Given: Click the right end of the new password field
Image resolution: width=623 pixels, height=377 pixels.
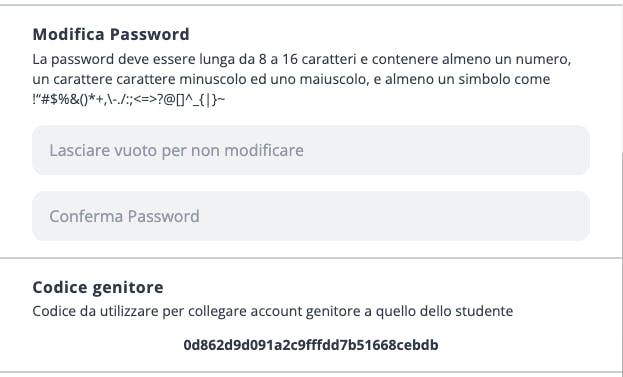Looking at the screenshot, I should click(x=572, y=150).
